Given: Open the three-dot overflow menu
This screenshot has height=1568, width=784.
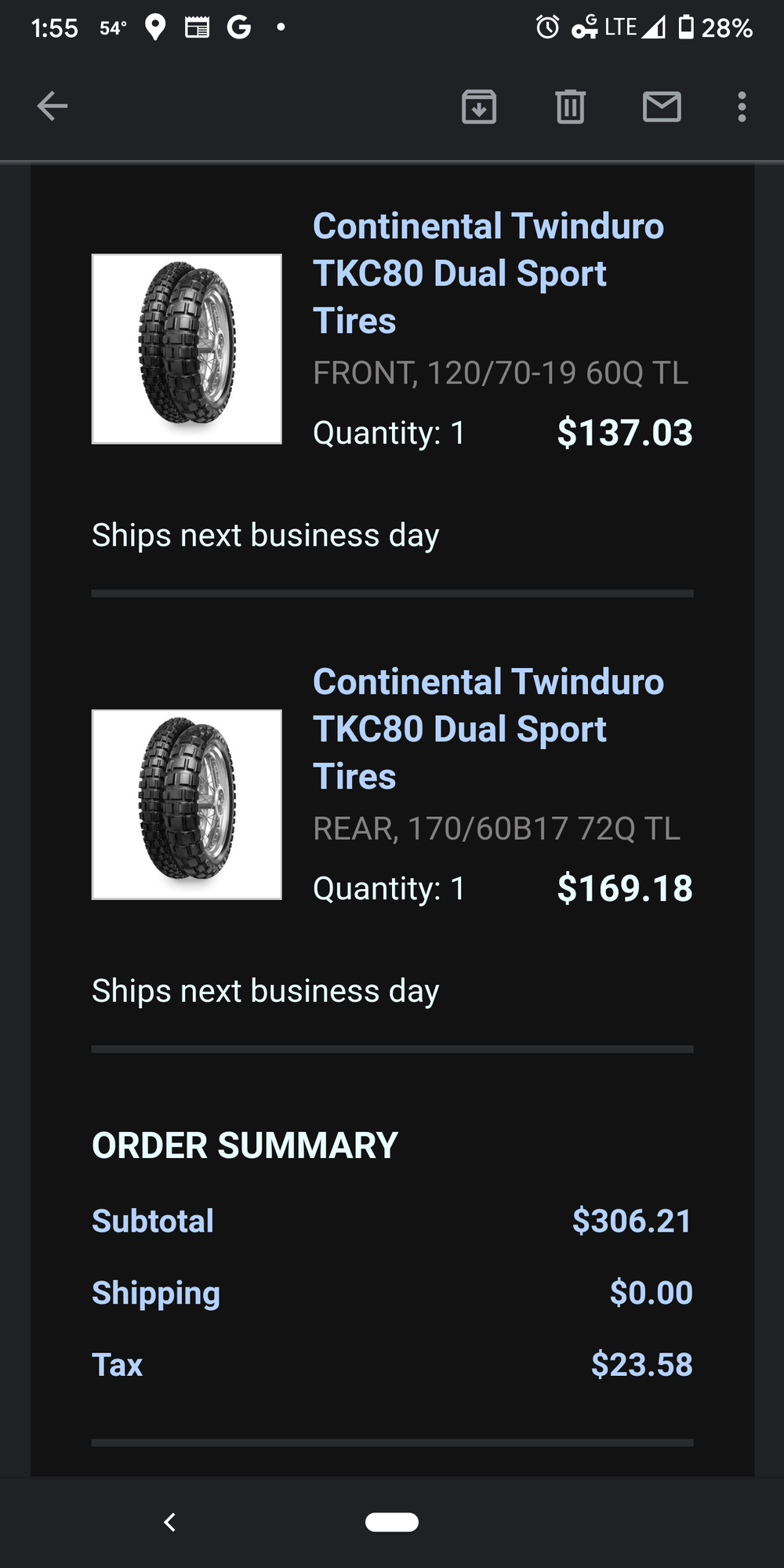Looking at the screenshot, I should tap(742, 107).
